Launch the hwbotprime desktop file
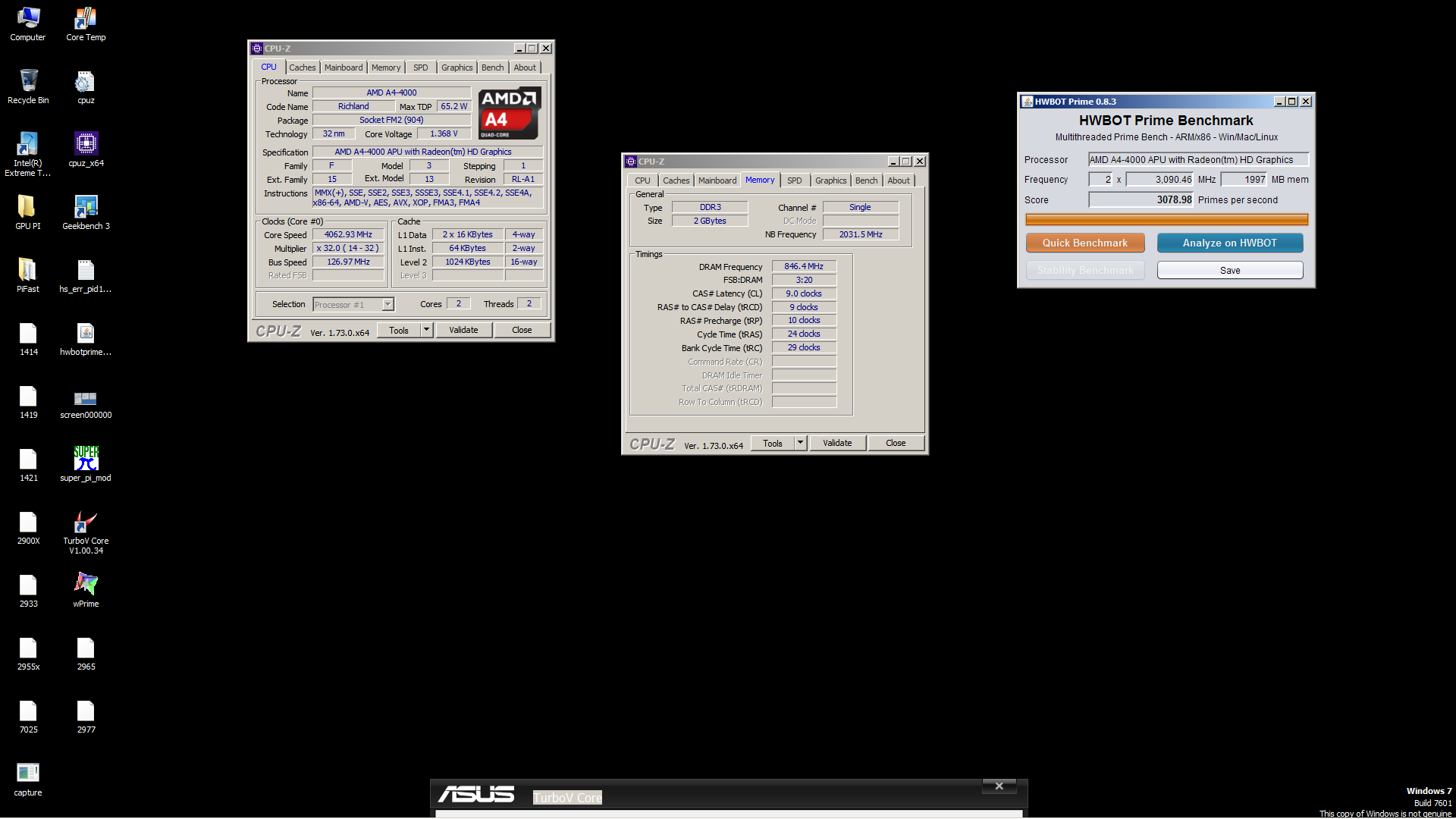Image resolution: width=1456 pixels, height=819 pixels. click(x=86, y=338)
